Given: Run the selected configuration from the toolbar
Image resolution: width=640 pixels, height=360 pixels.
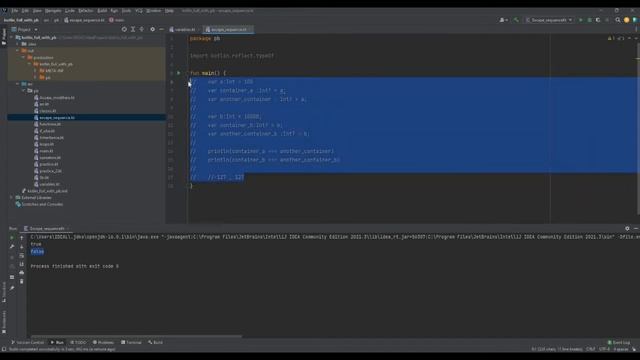Looking at the screenshot, I should (x=581, y=20).
